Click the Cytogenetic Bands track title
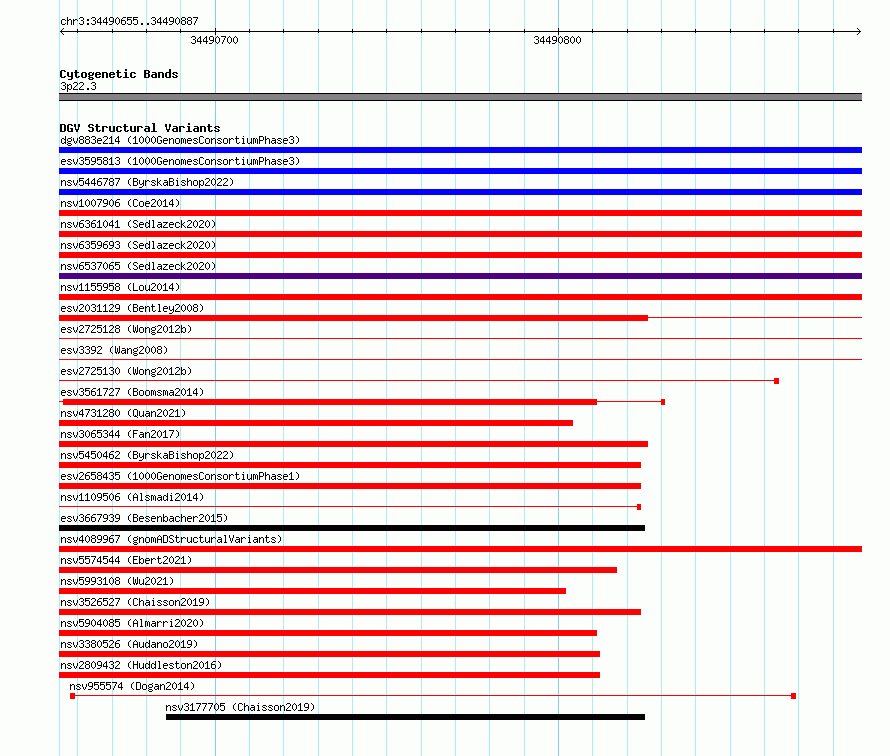The width and height of the screenshot is (890, 756). (119, 74)
